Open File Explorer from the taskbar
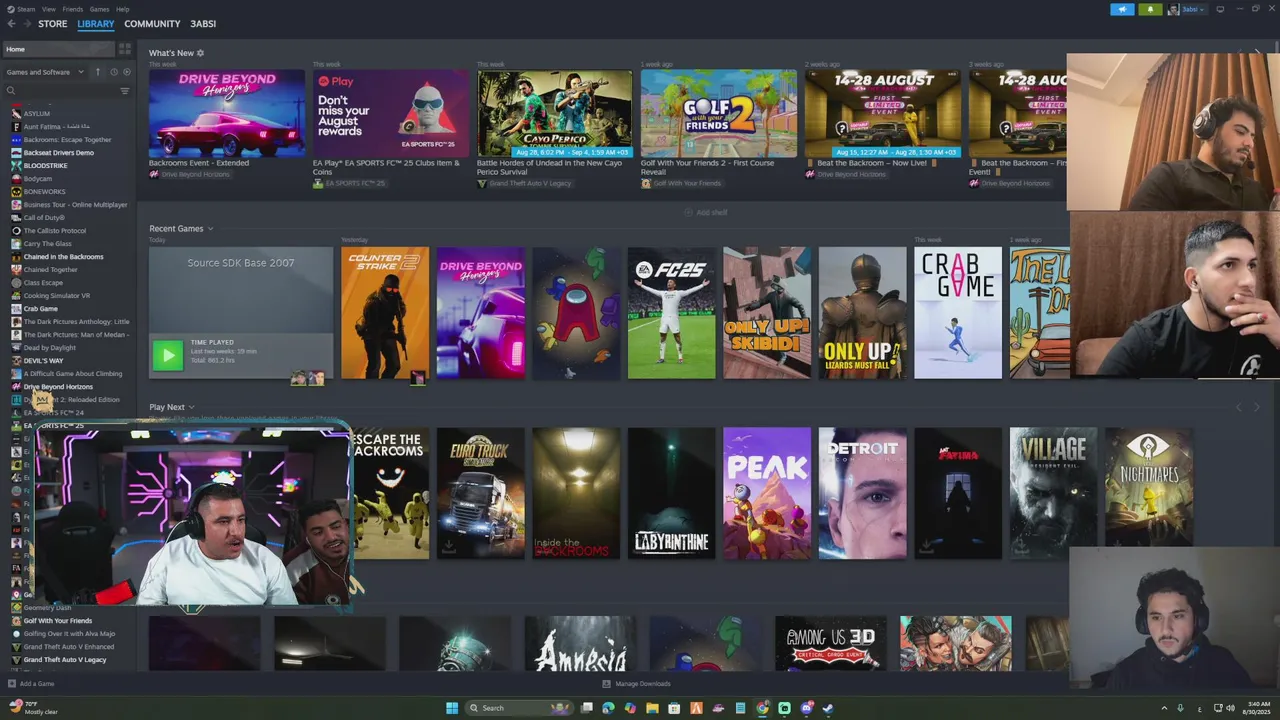Viewport: 1280px width, 720px height. 652,708
